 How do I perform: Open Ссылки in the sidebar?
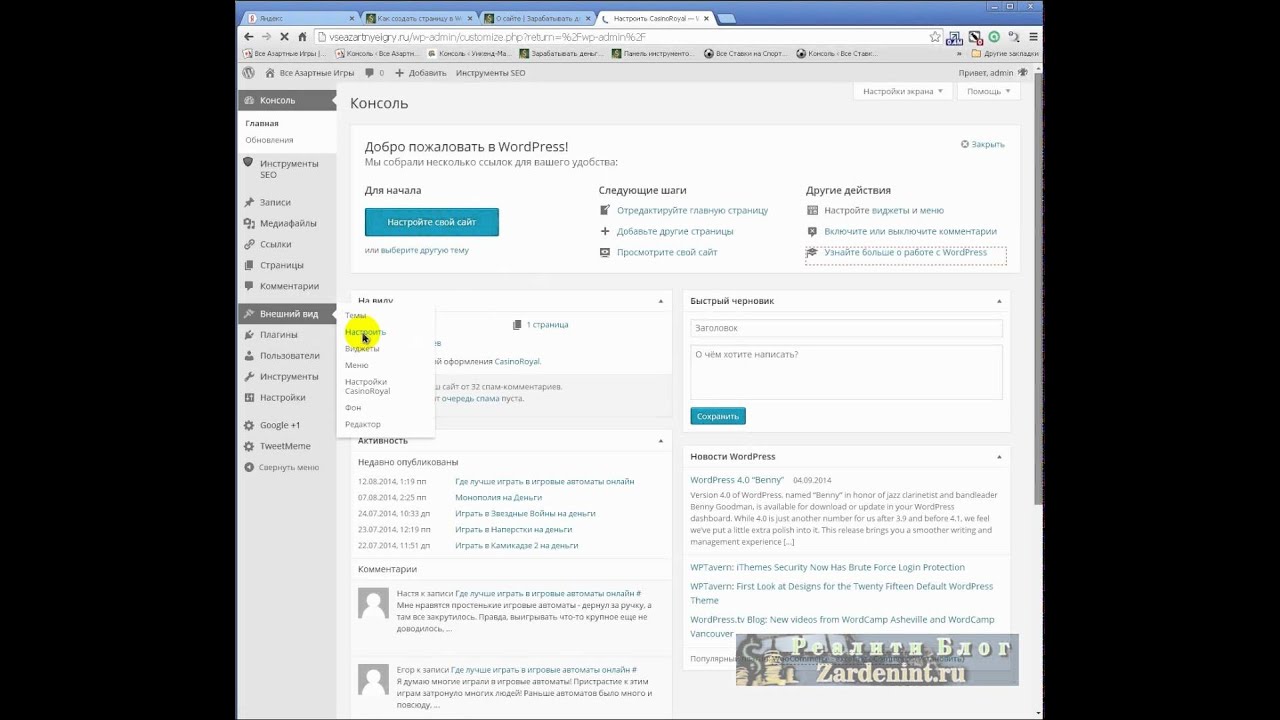pos(287,244)
